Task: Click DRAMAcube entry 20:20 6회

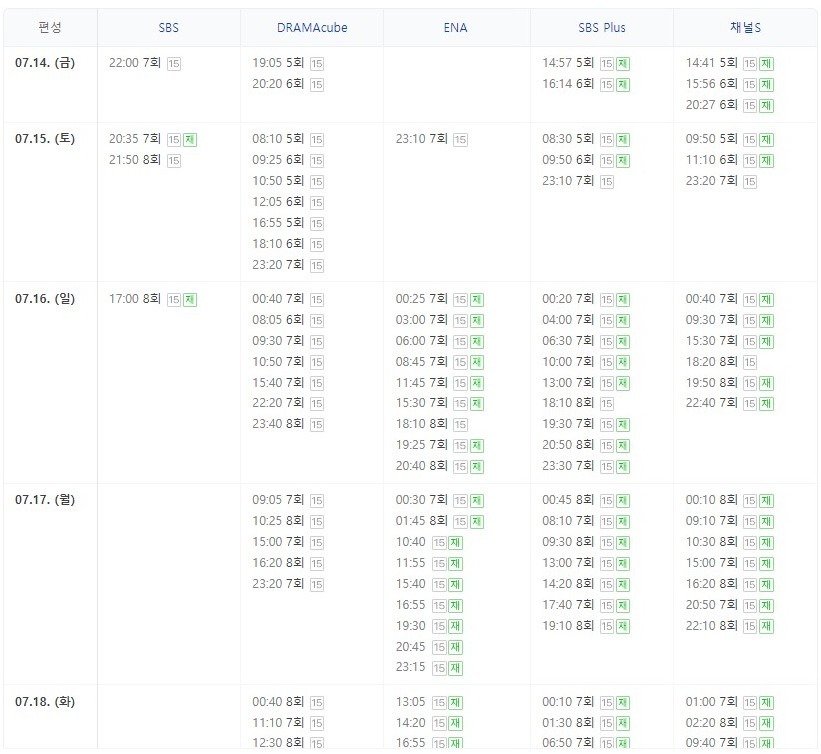Action: pos(278,84)
